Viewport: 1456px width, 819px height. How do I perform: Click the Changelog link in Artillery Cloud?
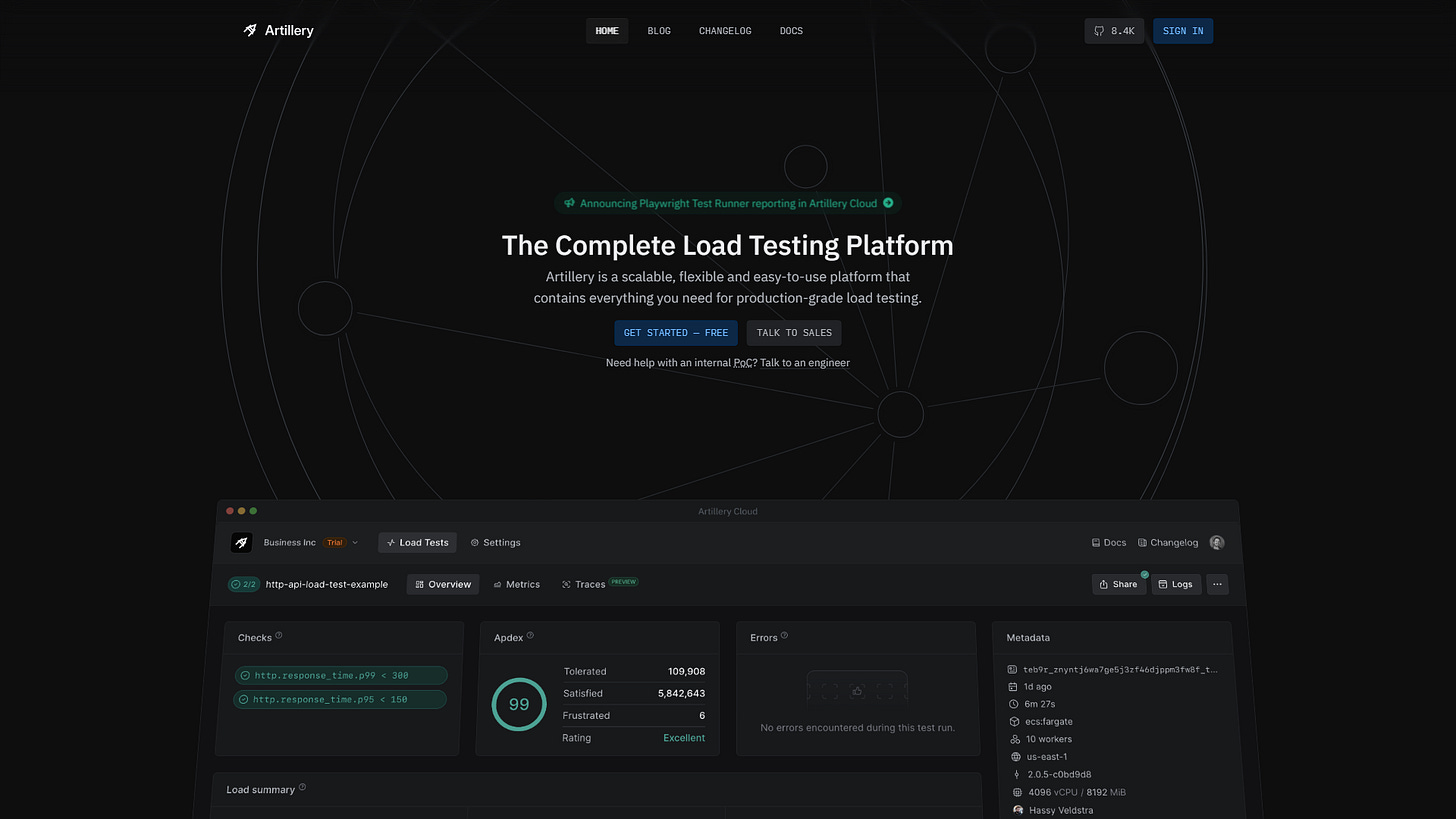tap(1168, 543)
